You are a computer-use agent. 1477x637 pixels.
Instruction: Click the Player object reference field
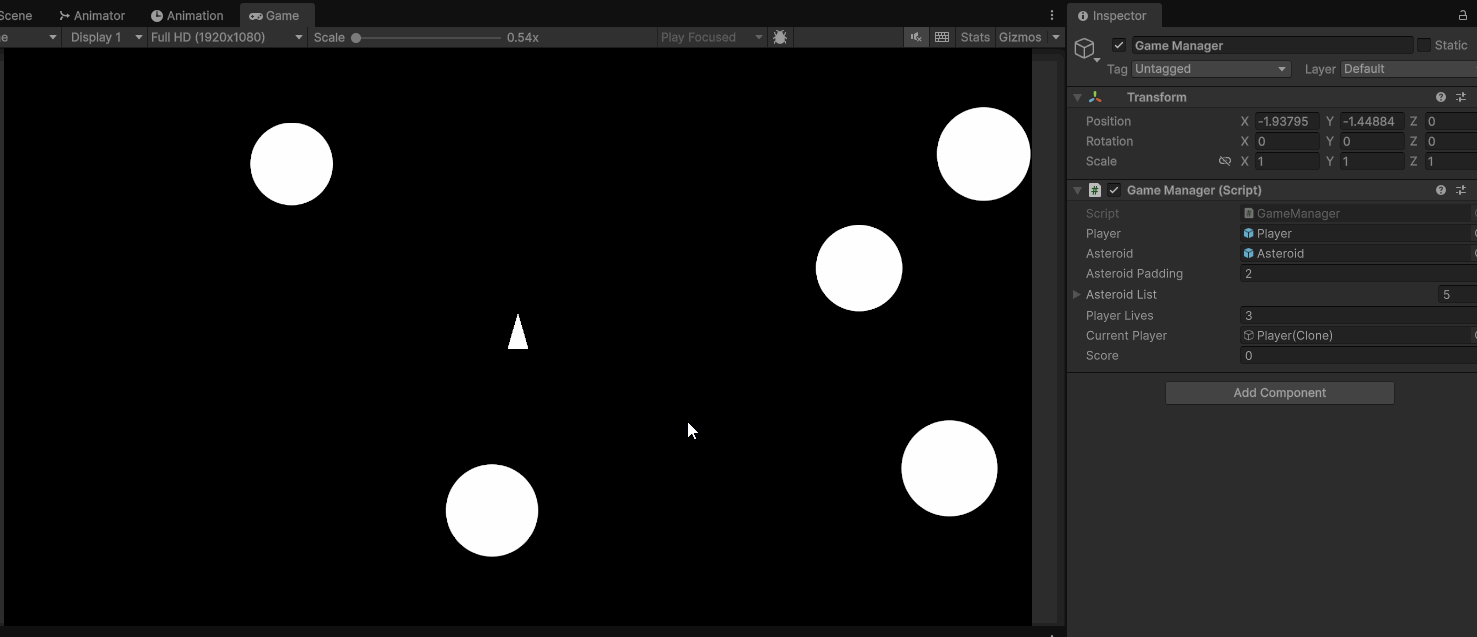1358,233
